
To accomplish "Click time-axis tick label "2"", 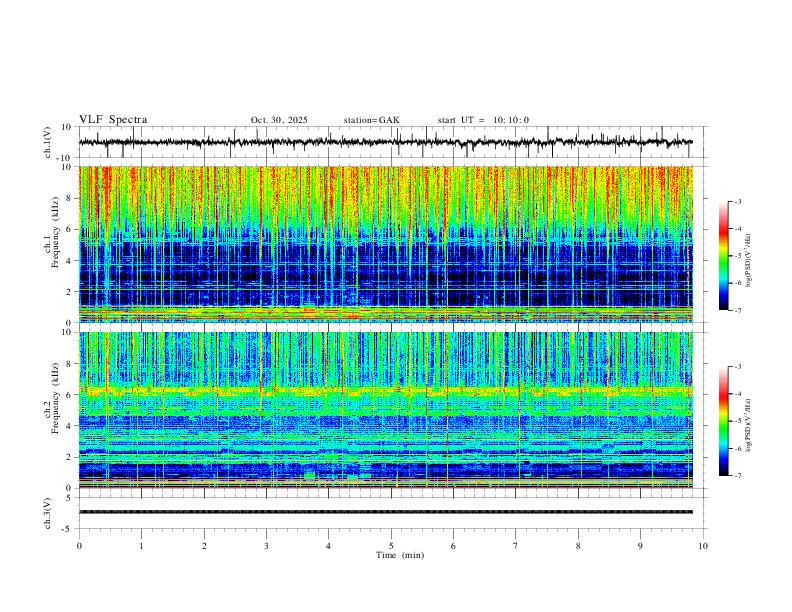I will pos(204,546).
